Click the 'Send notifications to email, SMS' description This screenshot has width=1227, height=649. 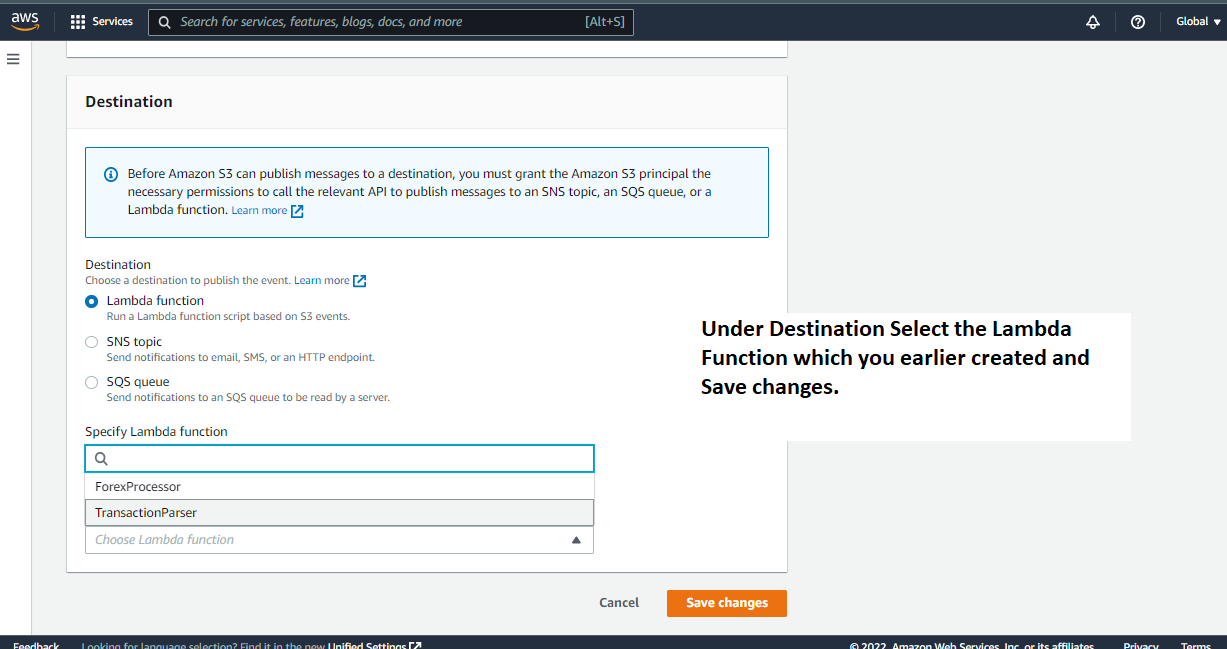click(x=241, y=357)
